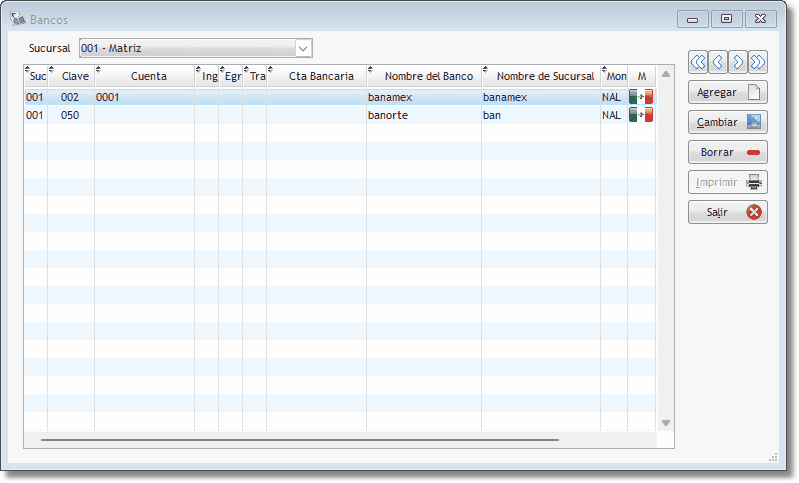Click clave 050 cell
Screen dimensions: 799x483
point(70,115)
